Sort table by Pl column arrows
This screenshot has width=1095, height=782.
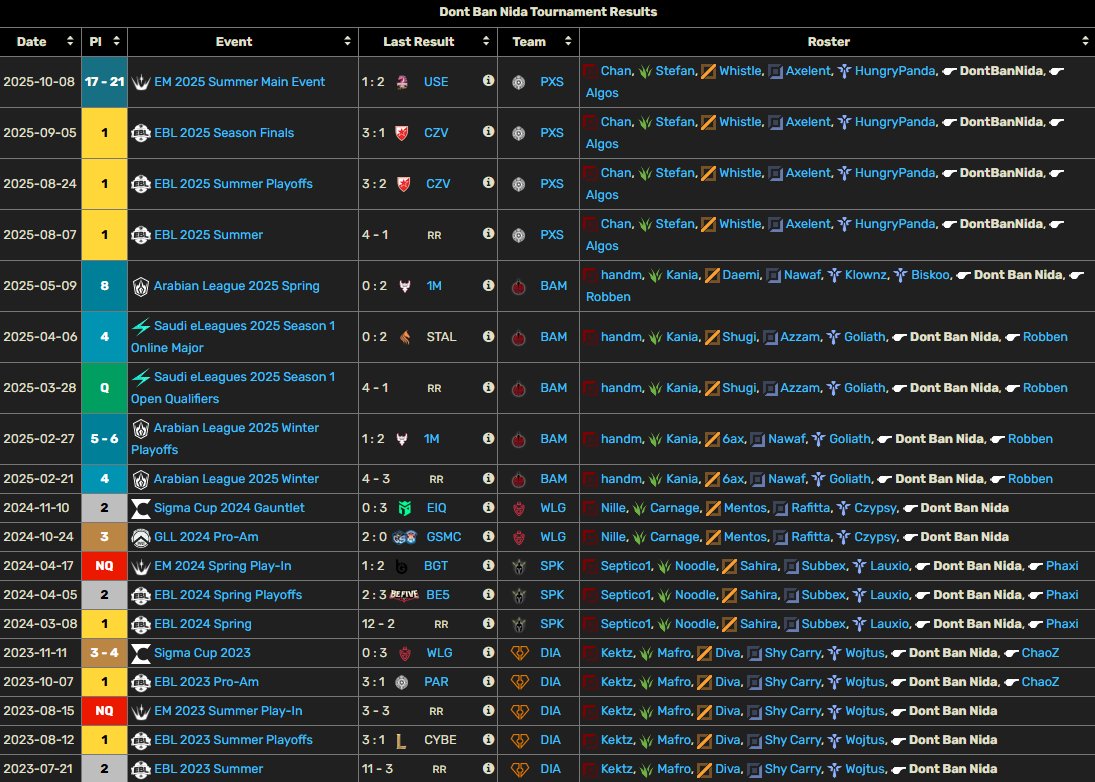pos(116,41)
